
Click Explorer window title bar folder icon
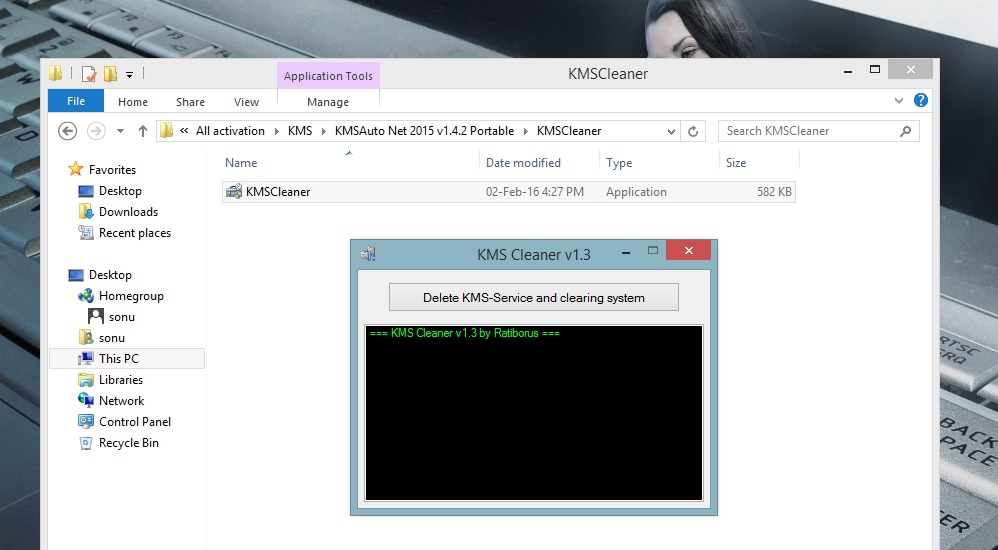55,74
